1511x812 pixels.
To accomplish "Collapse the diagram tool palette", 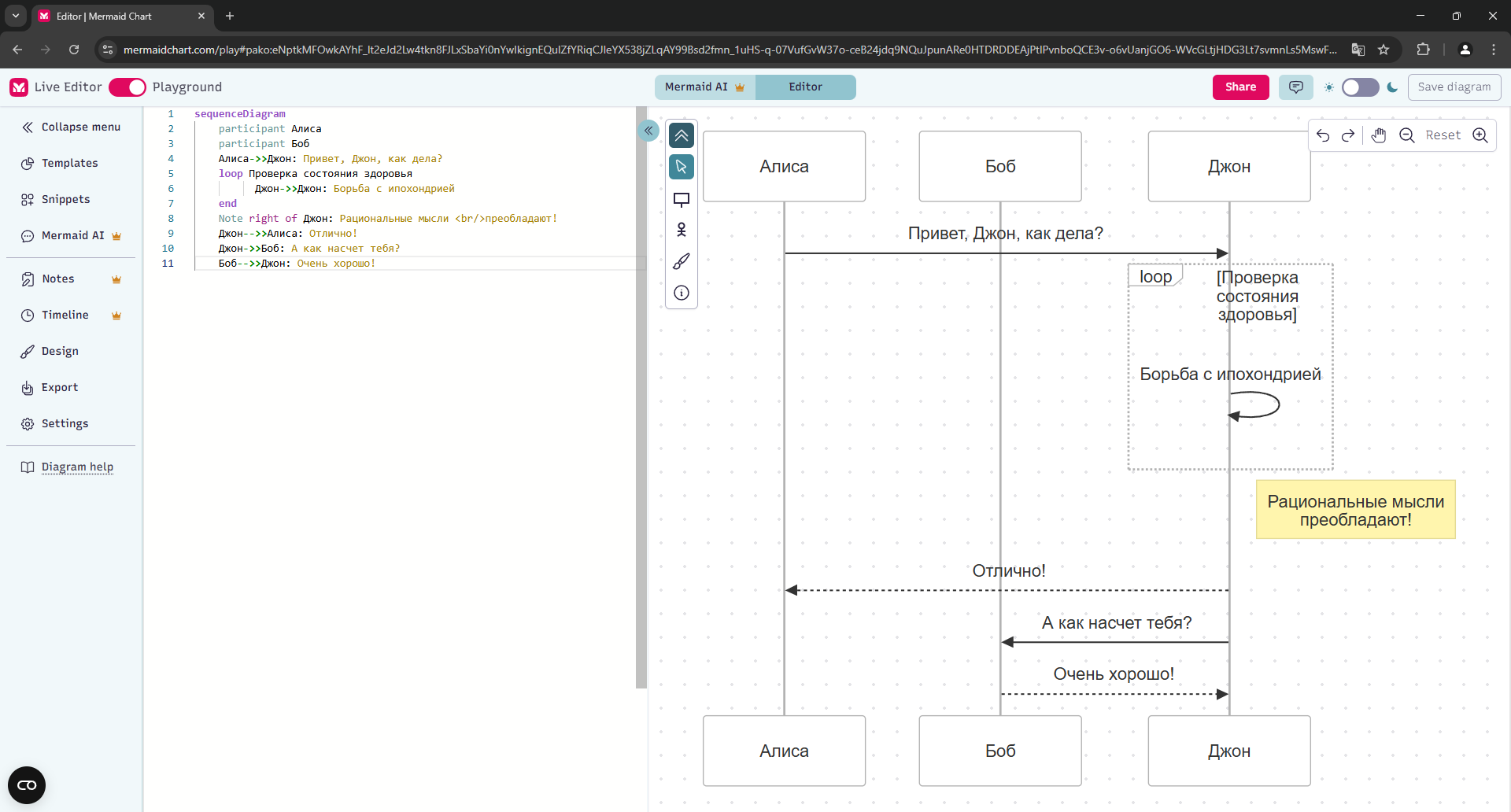I will pyautogui.click(x=682, y=135).
